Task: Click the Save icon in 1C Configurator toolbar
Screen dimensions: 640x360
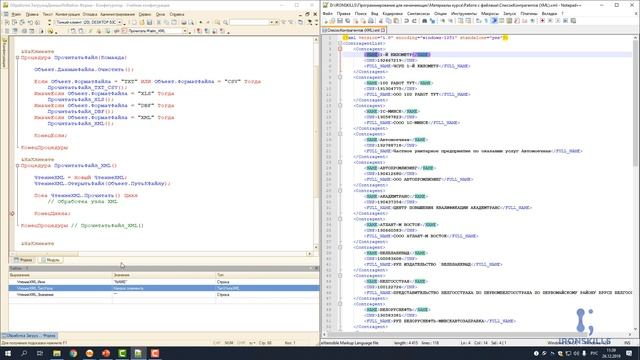Action: coord(150,22)
